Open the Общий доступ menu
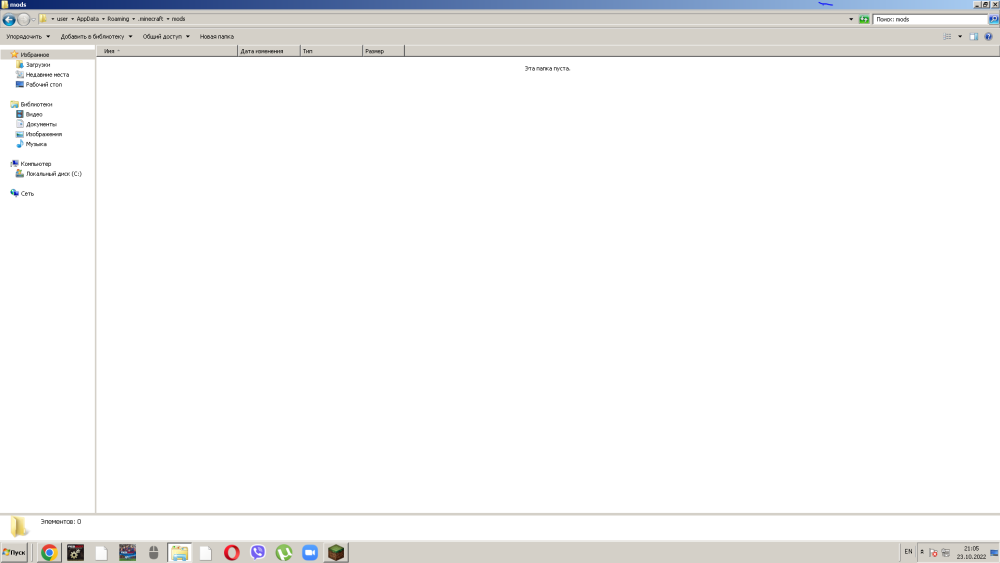The height and width of the screenshot is (563, 1000). [166, 36]
